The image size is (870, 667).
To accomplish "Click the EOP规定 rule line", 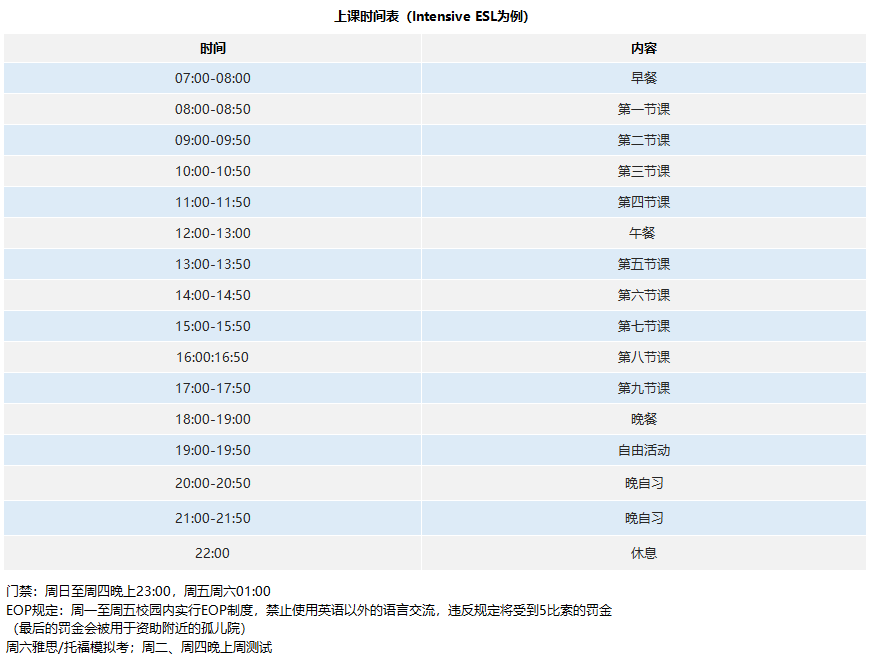I will click(309, 610).
